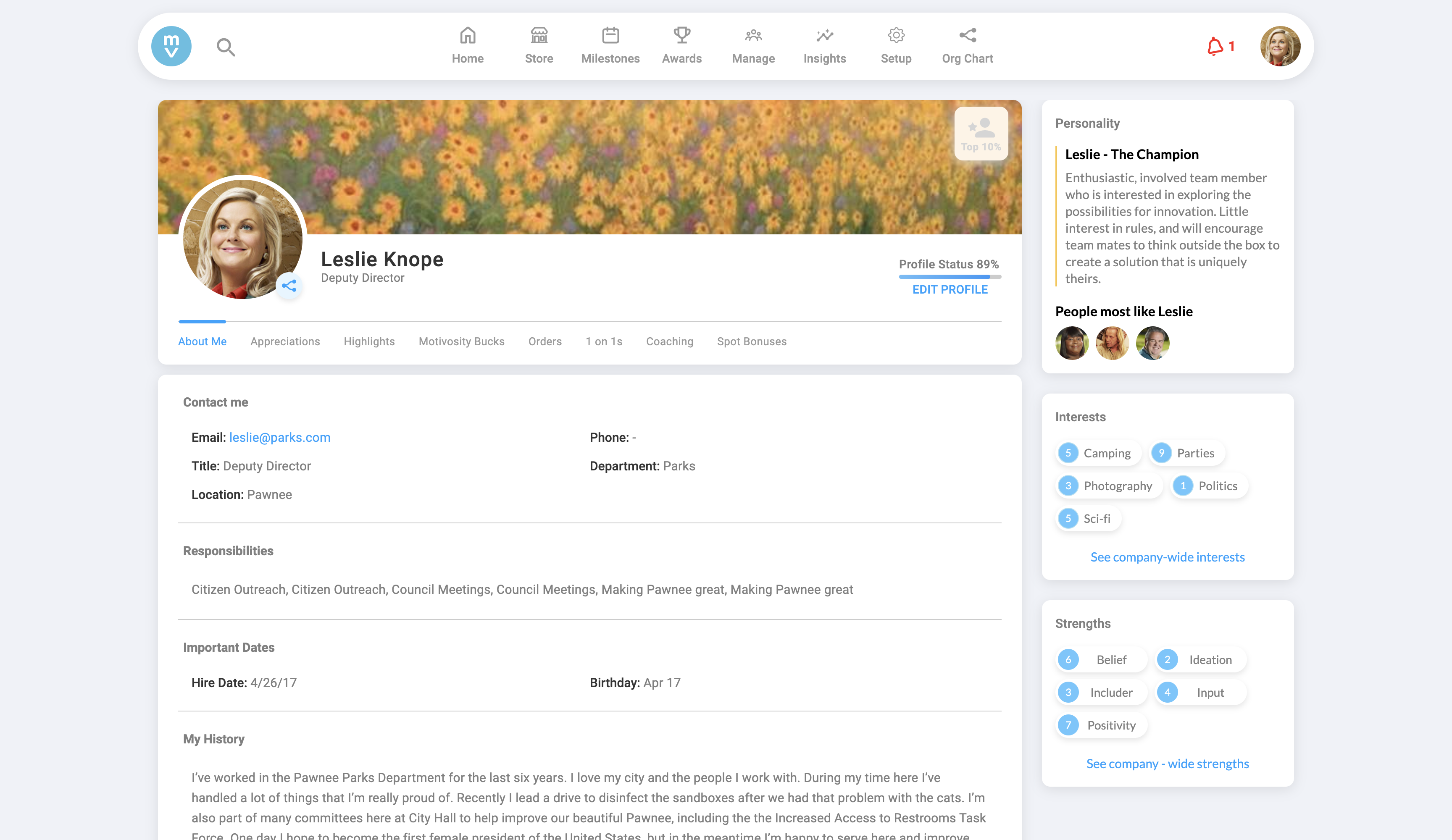The image size is (1452, 840).
Task: Switch to the Appreciations tab
Action: click(x=284, y=341)
